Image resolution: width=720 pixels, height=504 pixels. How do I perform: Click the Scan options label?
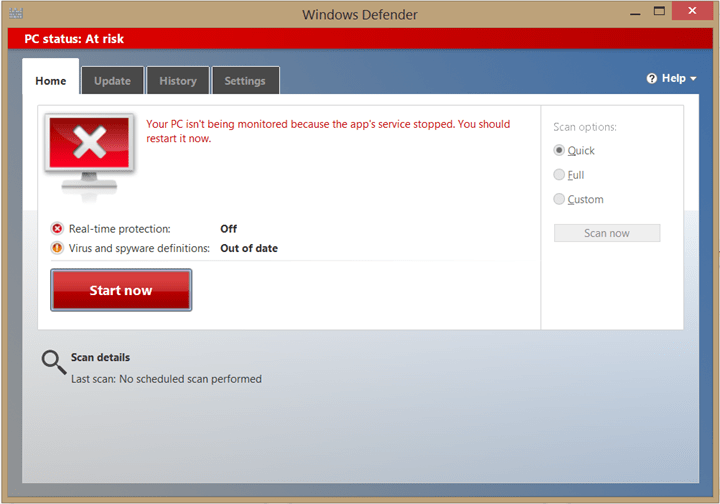585,127
